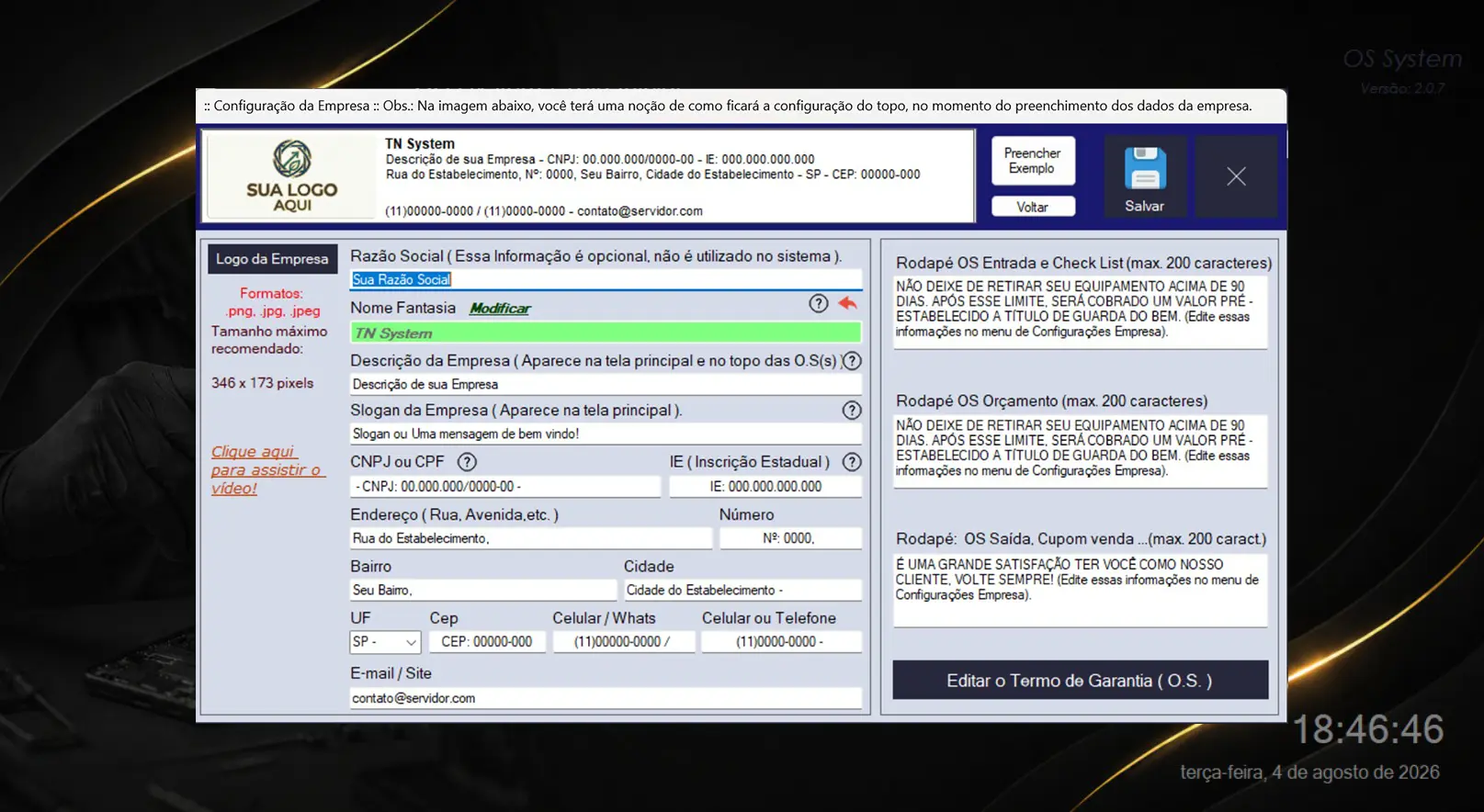Edit the Rodapé OS Entrada e Check List text
Screen dimensions: 1484x812
tap(1080, 312)
